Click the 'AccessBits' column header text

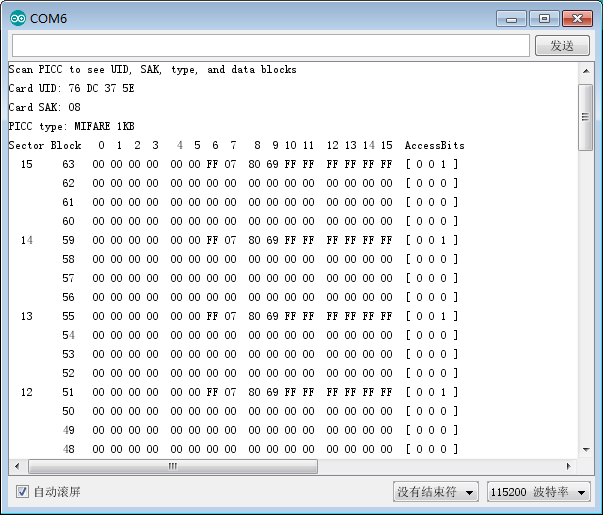(435, 145)
